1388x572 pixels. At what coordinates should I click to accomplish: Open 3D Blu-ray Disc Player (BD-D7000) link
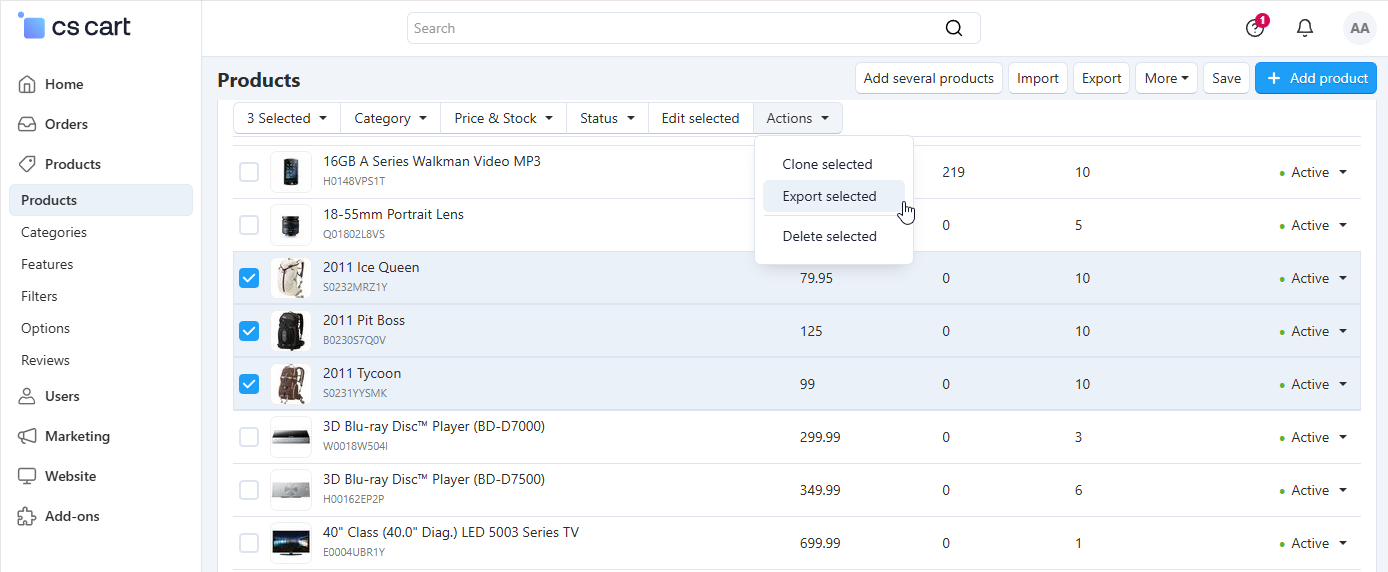(434, 426)
